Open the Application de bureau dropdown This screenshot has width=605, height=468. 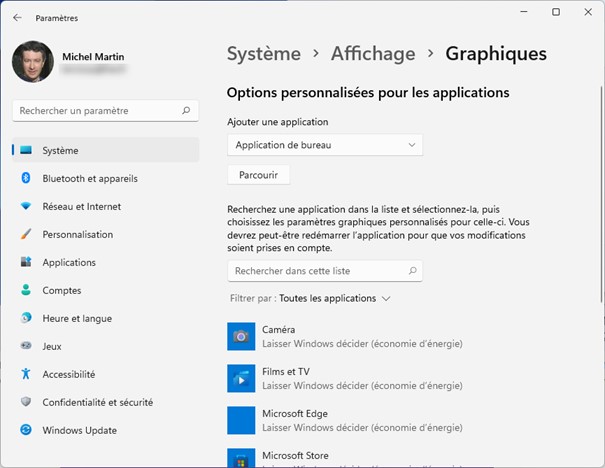[x=325, y=145]
